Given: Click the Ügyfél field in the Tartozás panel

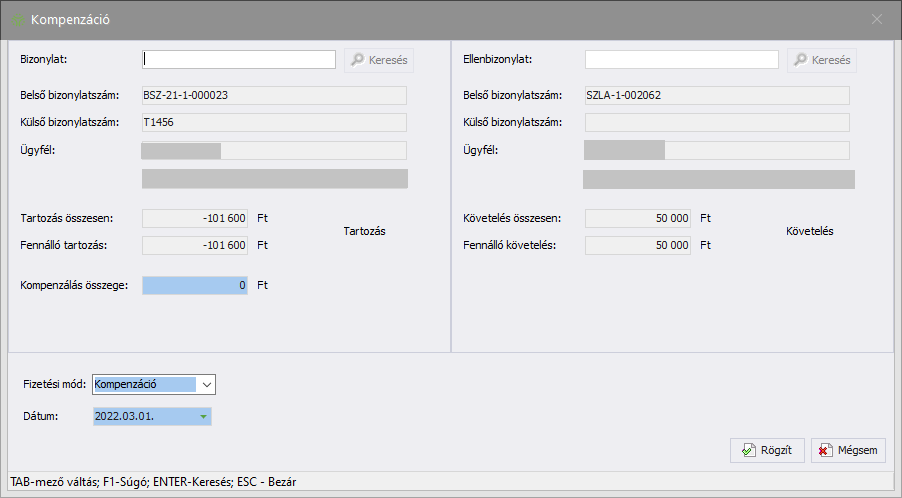Looking at the screenshot, I should click(273, 151).
